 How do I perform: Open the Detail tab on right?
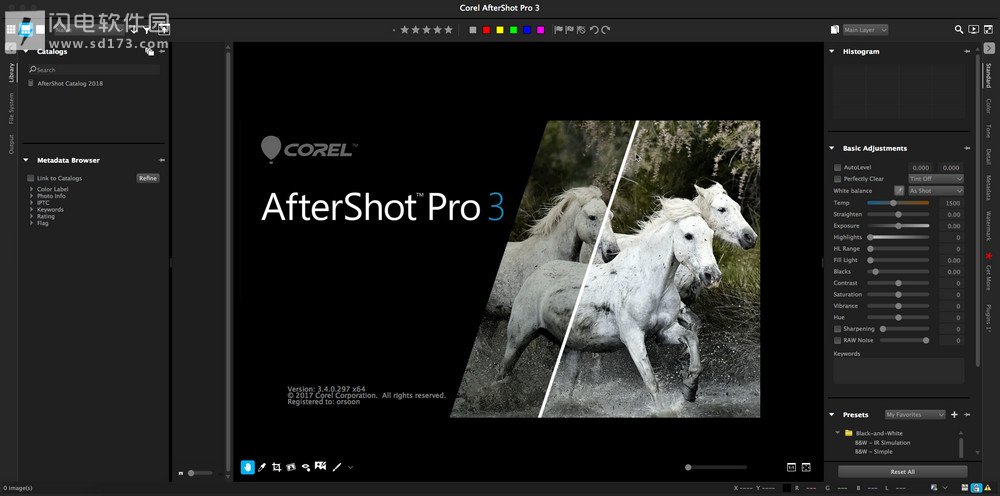tap(988, 157)
